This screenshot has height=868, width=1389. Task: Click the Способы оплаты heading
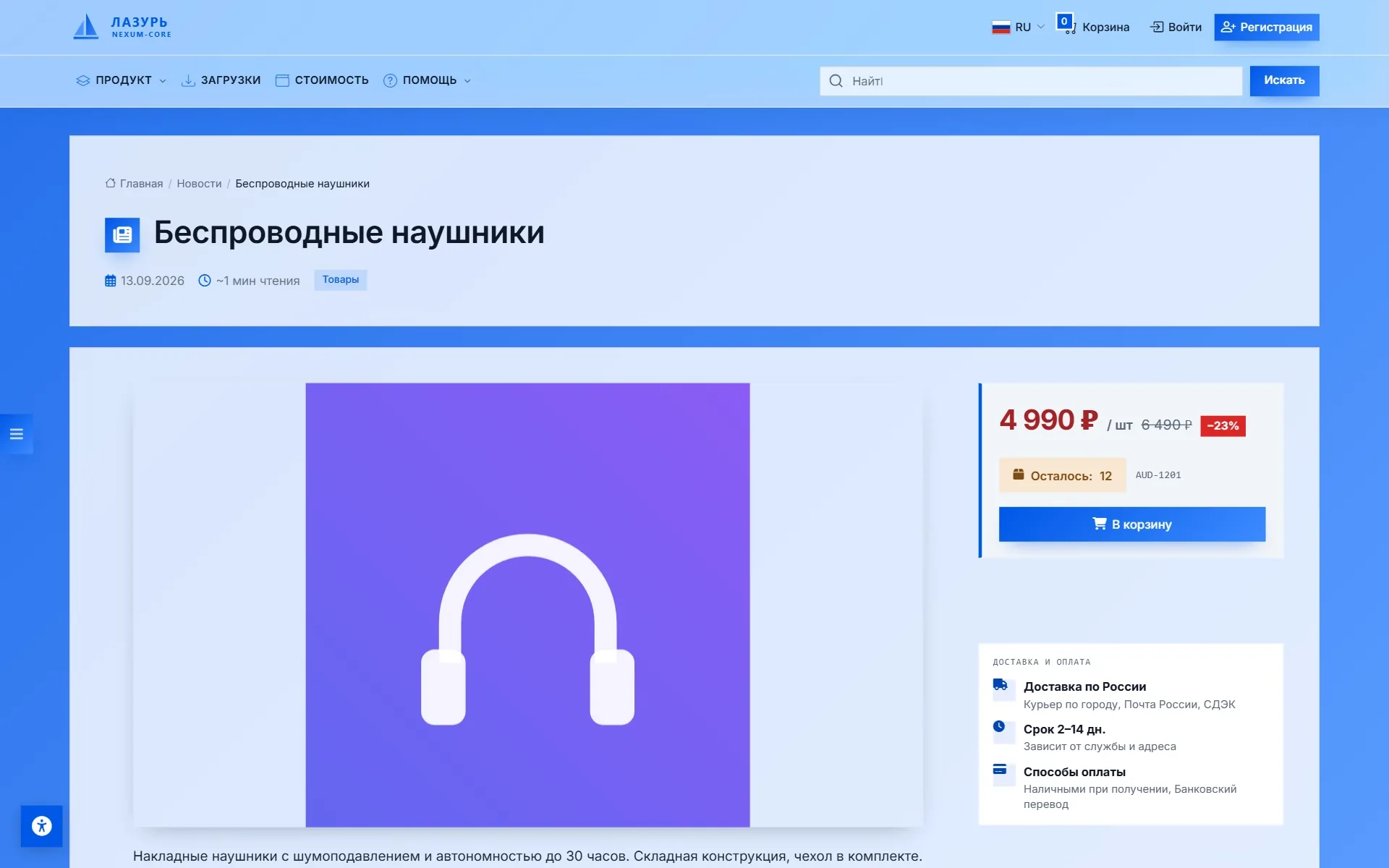pos(1074,772)
